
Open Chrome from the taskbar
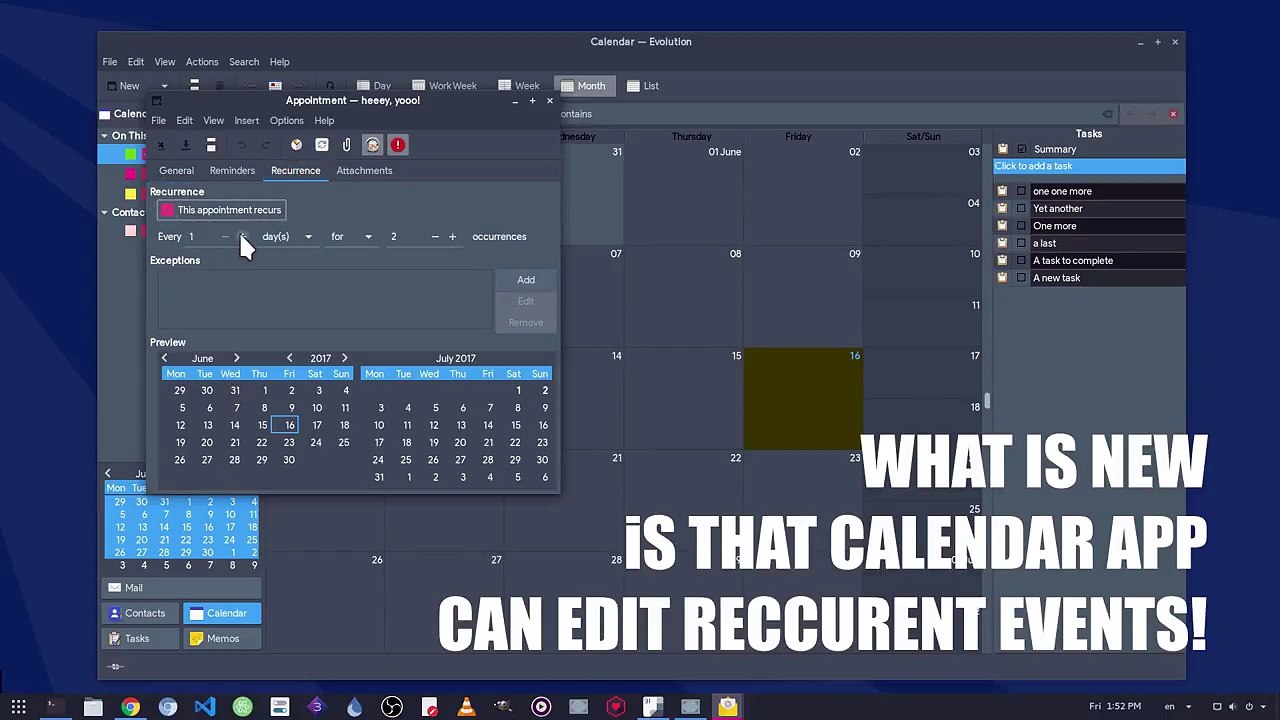point(130,707)
